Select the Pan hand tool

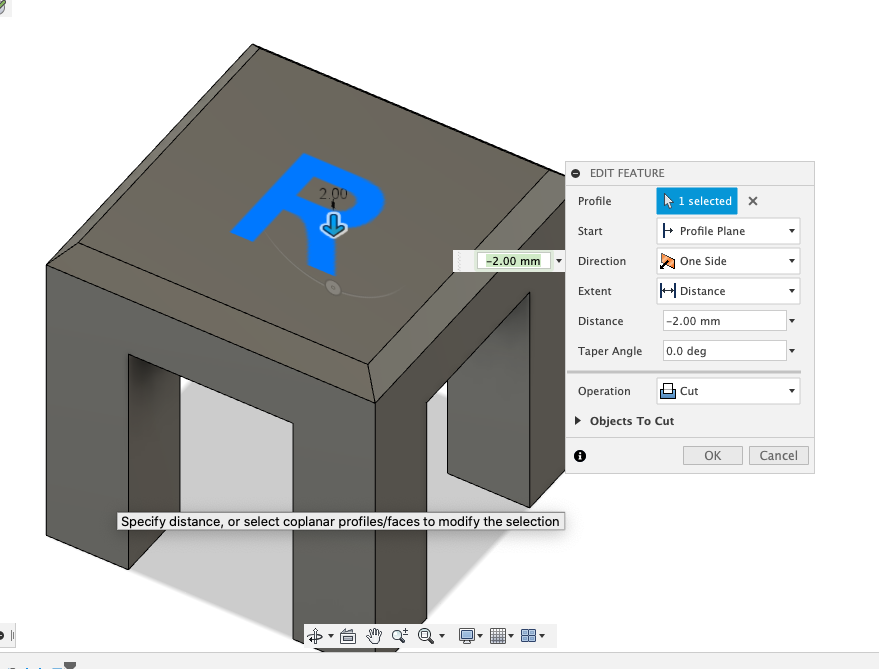[x=374, y=636]
